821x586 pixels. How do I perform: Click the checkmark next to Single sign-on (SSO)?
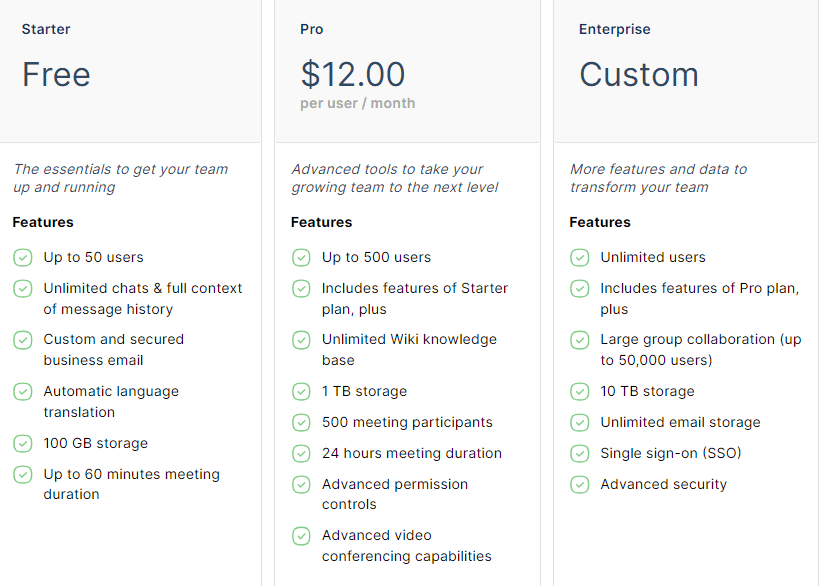580,454
